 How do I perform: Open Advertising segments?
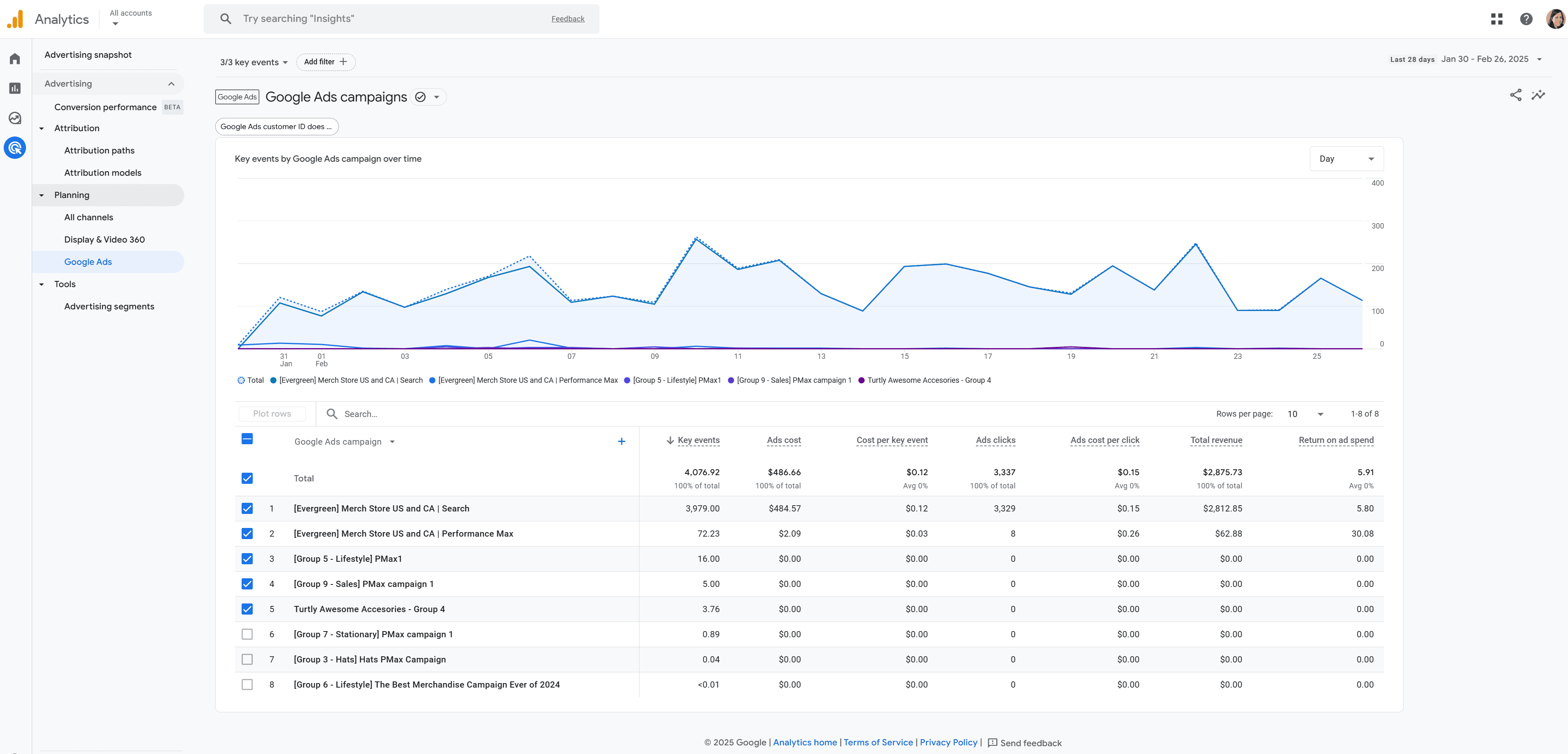click(x=110, y=306)
